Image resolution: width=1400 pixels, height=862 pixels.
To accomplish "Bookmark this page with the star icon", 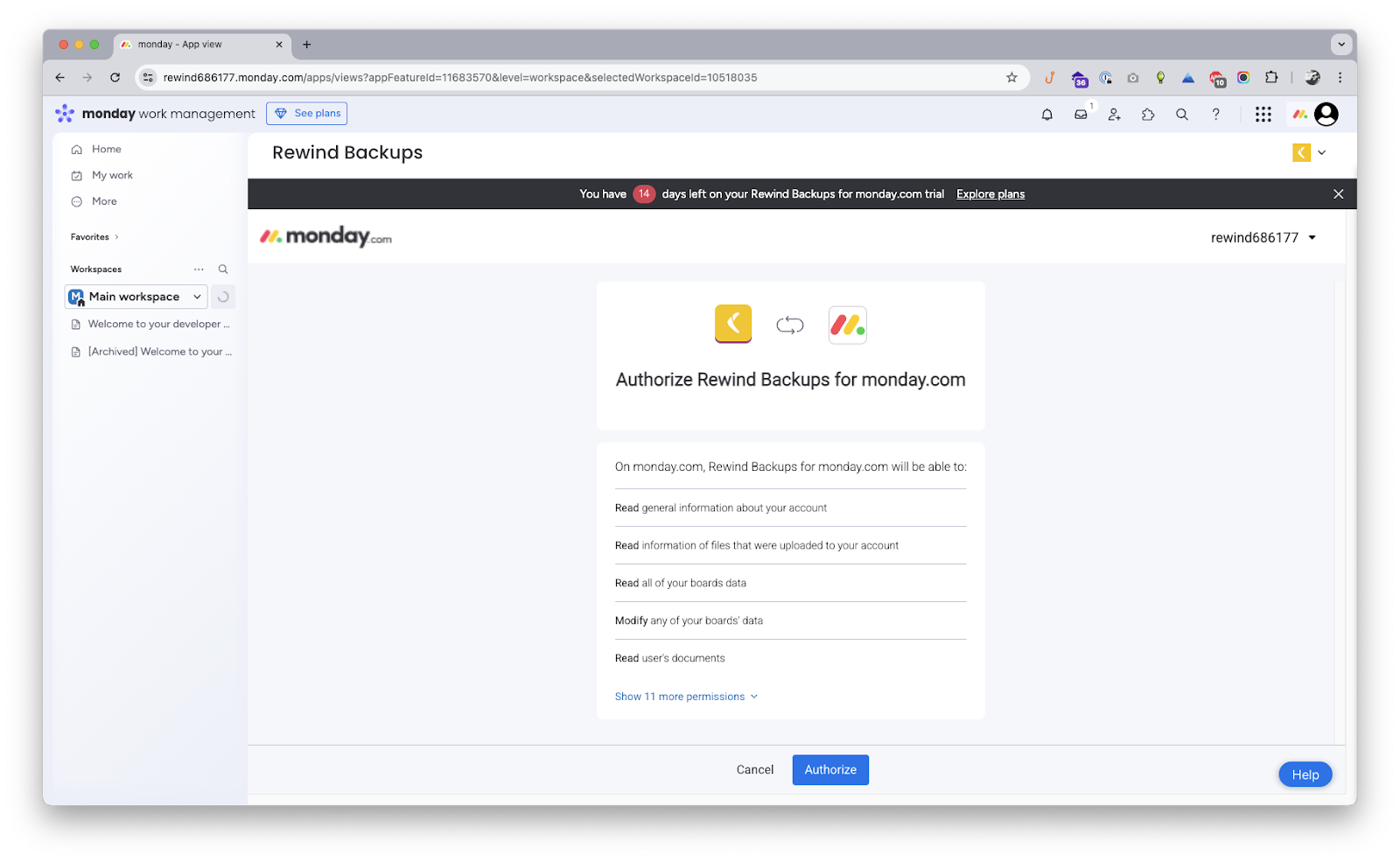I will point(1011,77).
